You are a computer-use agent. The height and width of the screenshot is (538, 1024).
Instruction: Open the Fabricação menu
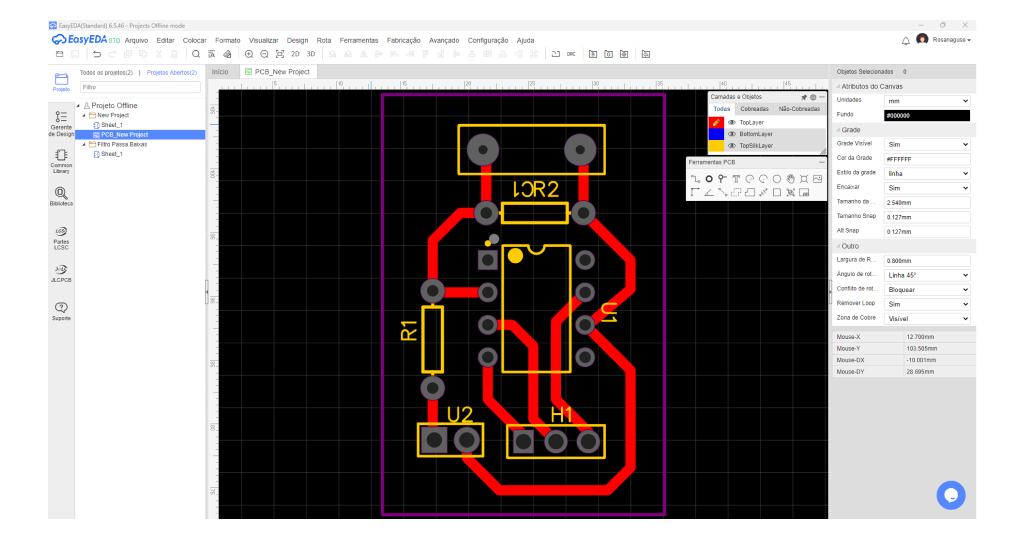coord(404,40)
